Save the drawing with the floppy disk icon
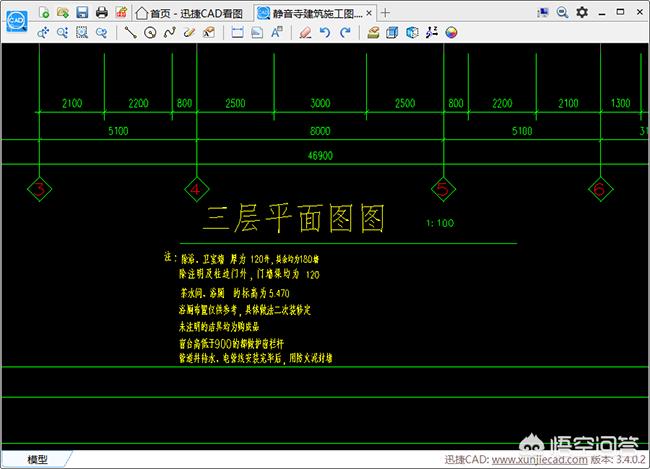650x469 pixels. (x=82, y=12)
